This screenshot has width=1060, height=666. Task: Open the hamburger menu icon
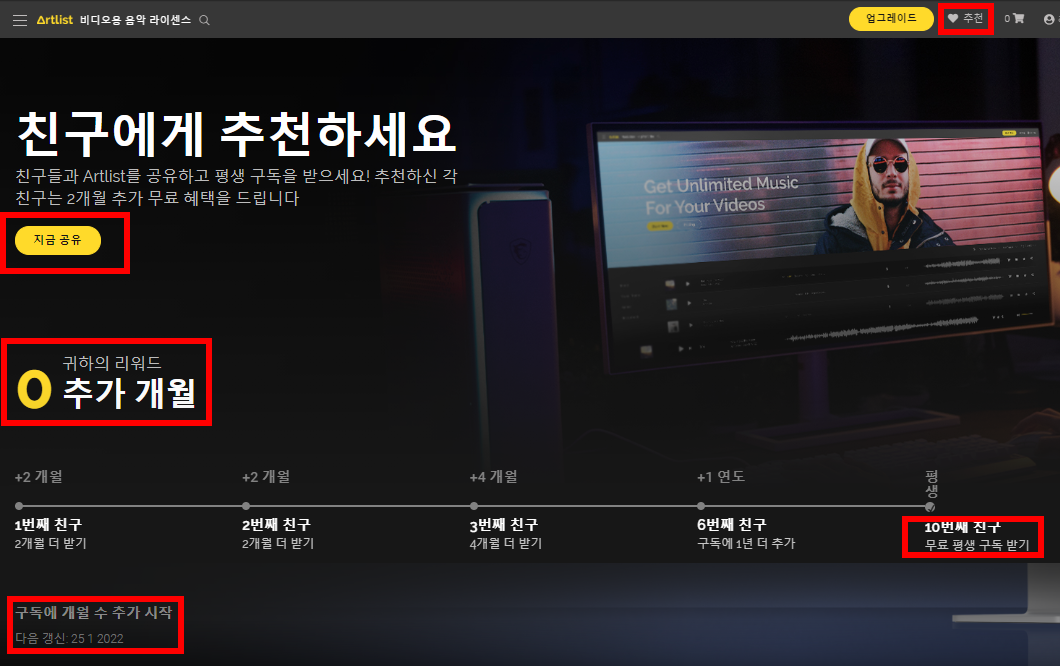click(20, 20)
